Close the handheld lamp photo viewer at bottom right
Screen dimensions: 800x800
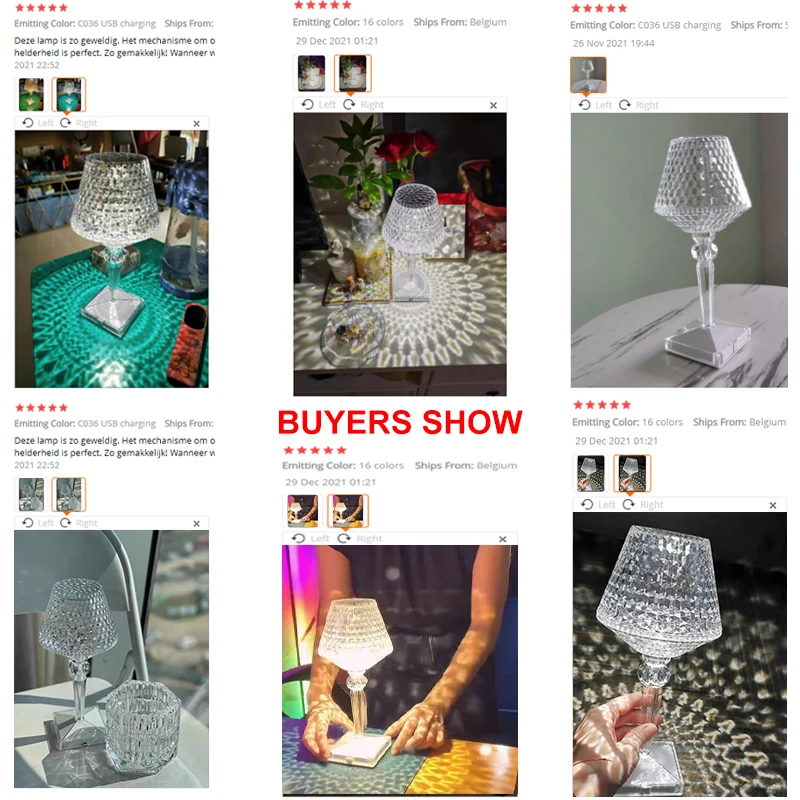point(773,505)
